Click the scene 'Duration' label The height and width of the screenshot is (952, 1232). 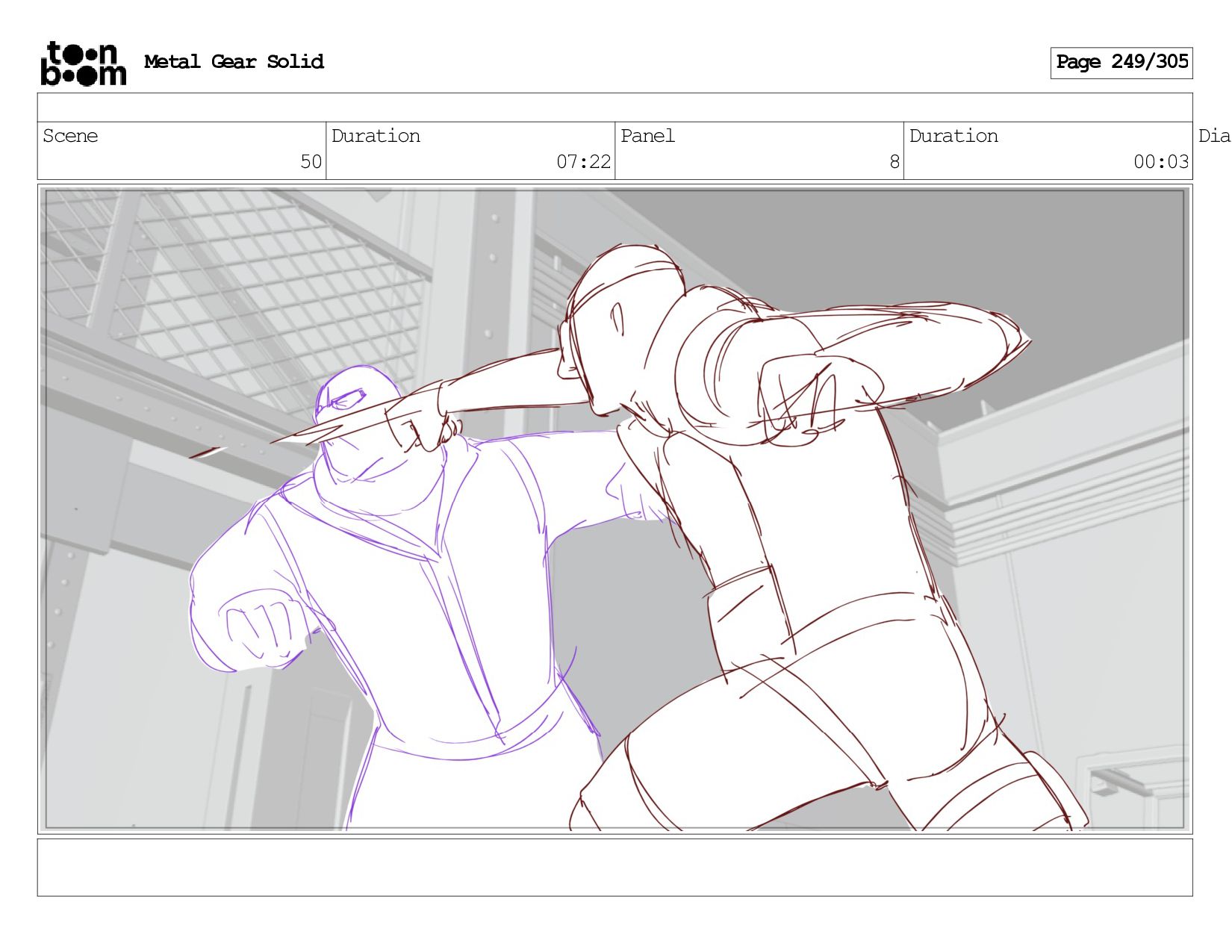pyautogui.click(x=376, y=136)
